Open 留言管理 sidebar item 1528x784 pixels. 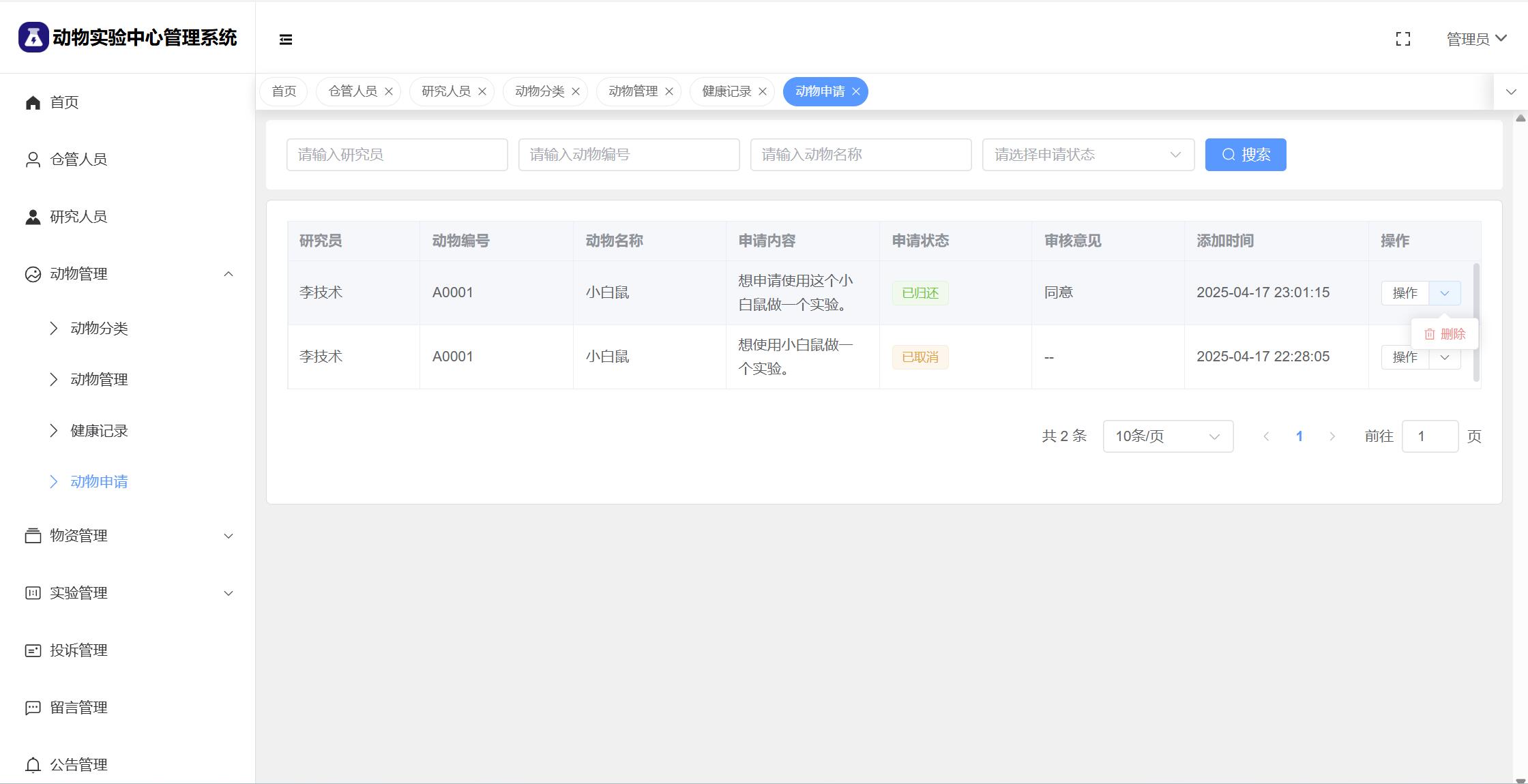(x=78, y=708)
